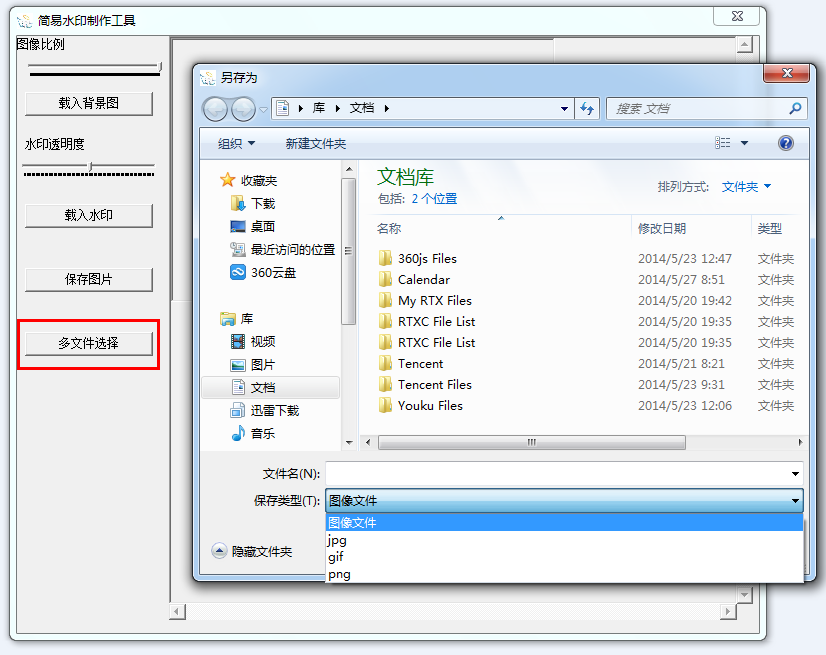Click 隐藏文件夹 toggle button
The height and width of the screenshot is (655, 826).
252,552
